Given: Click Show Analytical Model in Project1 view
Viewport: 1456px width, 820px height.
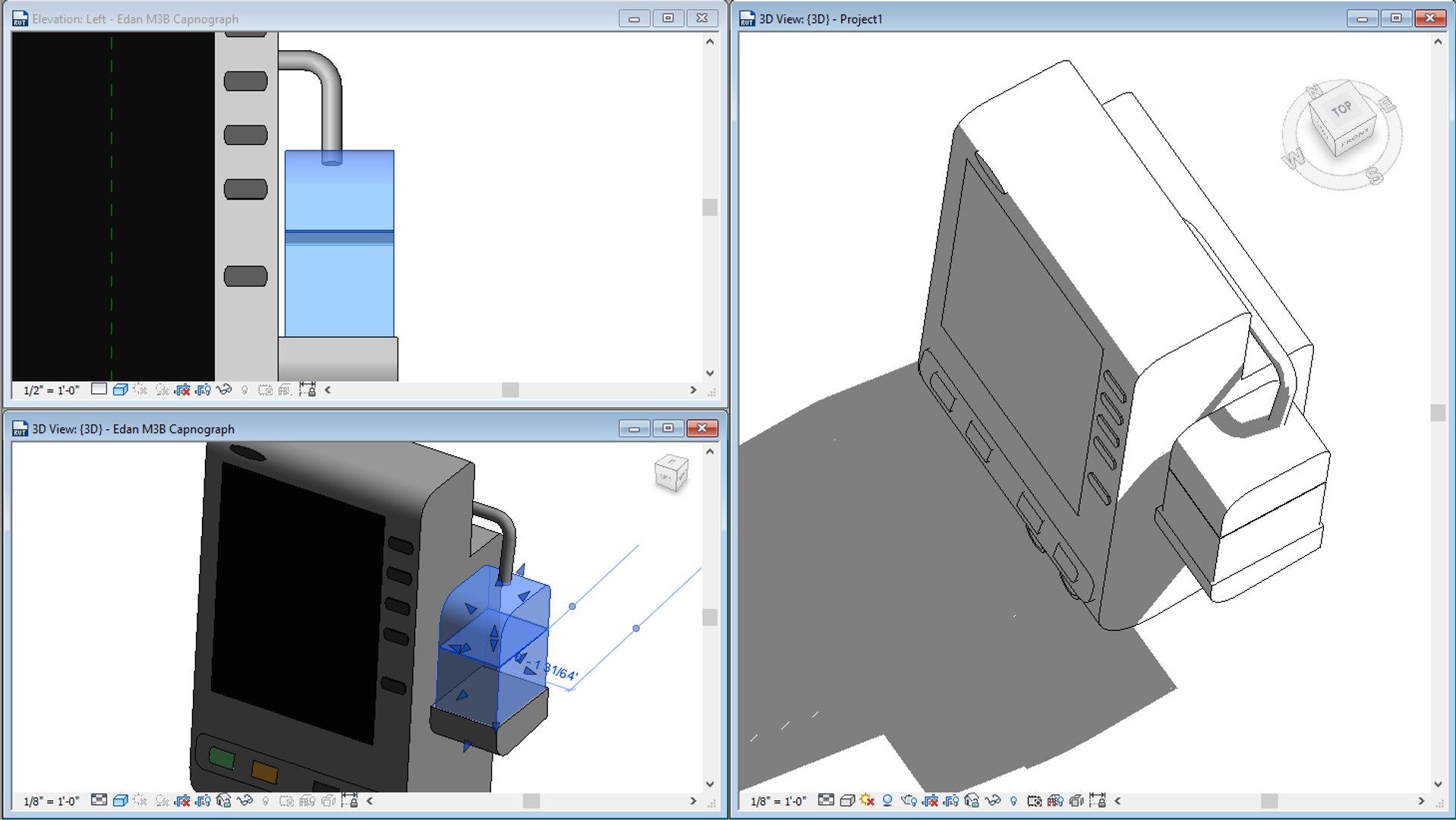Looking at the screenshot, I should (1055, 800).
